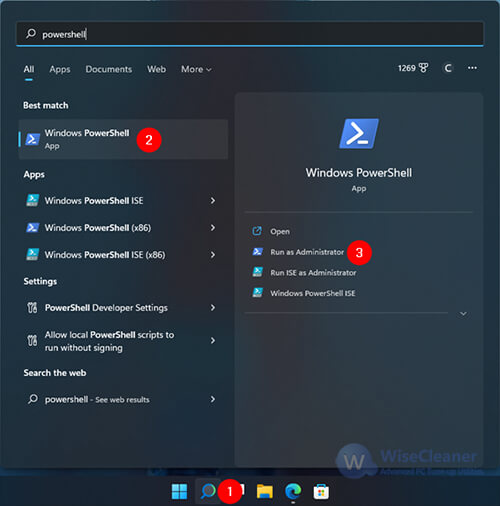Screen dimensions: 500x506
Task: Click the taskbar Search icon
Action: pos(208,491)
